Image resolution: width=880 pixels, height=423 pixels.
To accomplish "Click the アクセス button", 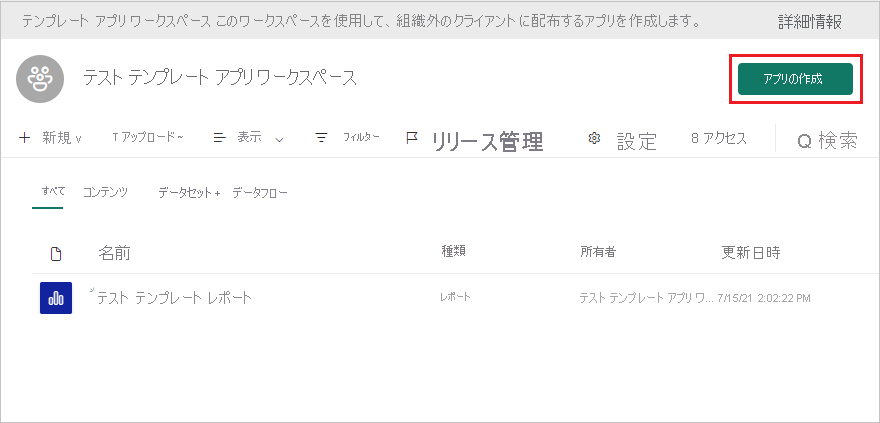I will pyautogui.click(x=719, y=138).
